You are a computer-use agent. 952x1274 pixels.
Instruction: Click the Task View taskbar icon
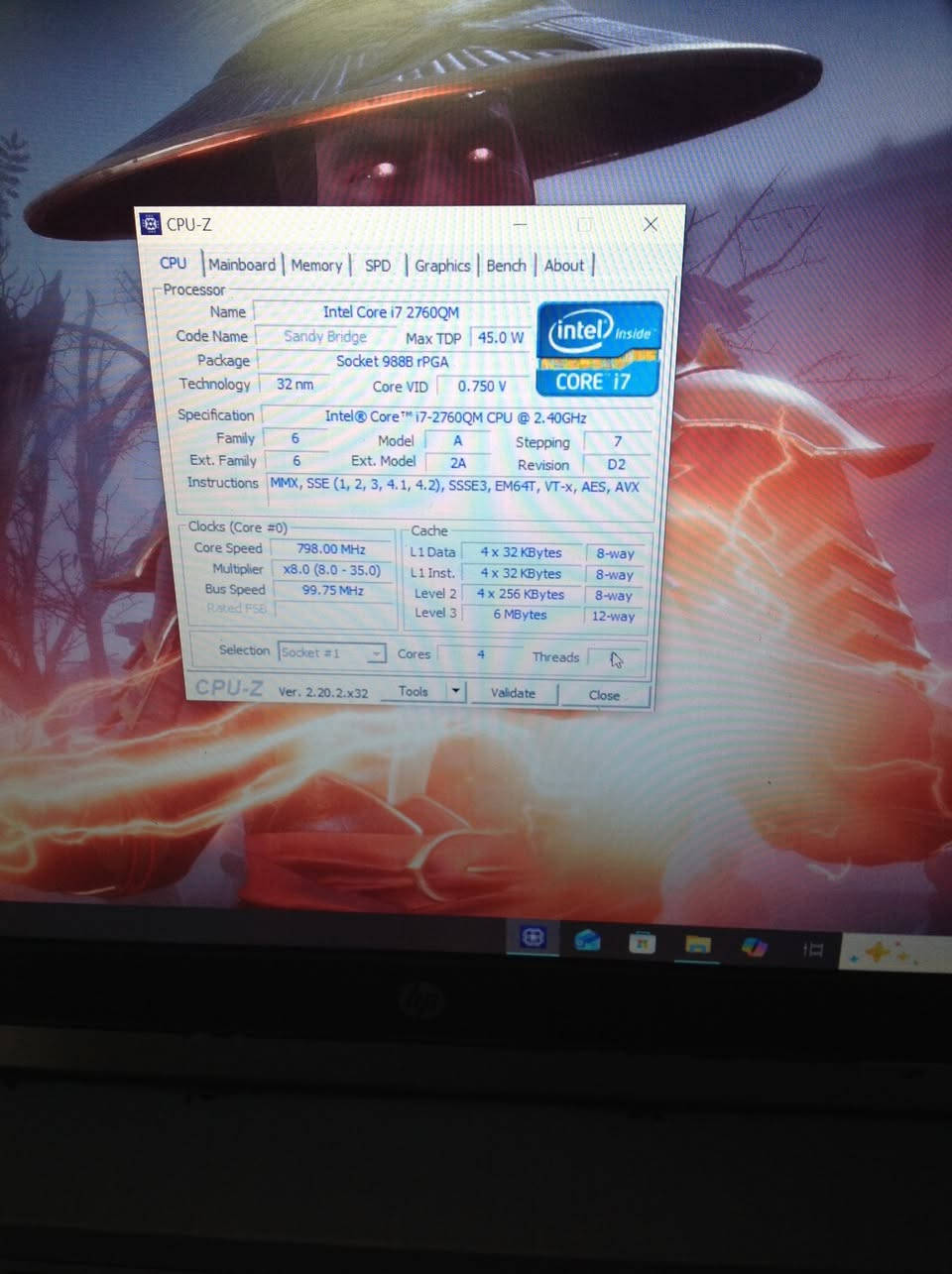tap(813, 950)
